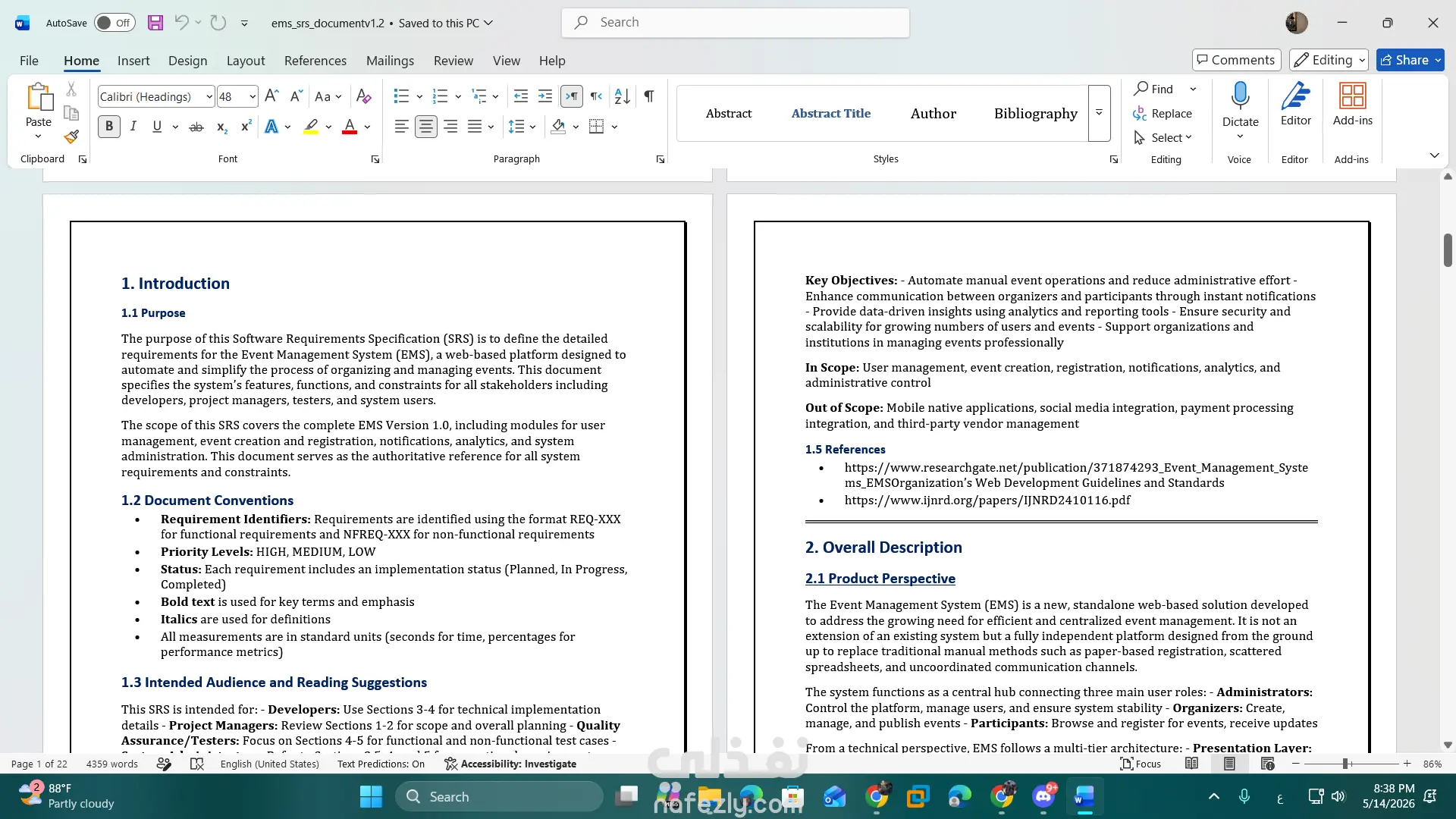Toggle Focus mode in status bar
1456x819 pixels.
click(1141, 764)
